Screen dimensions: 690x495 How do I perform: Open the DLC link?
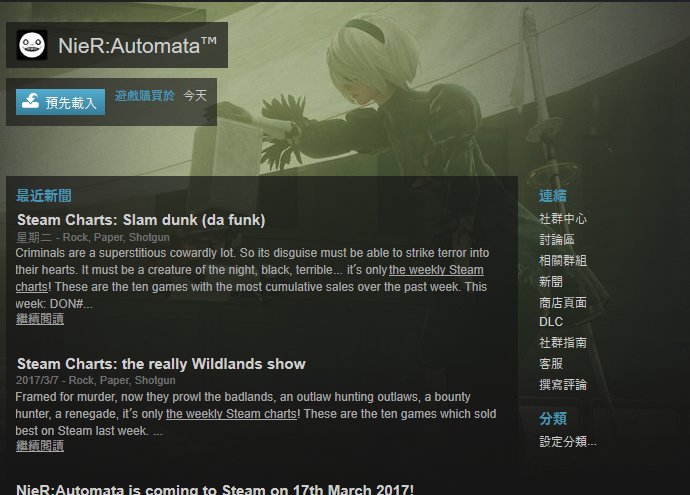[x=551, y=322]
